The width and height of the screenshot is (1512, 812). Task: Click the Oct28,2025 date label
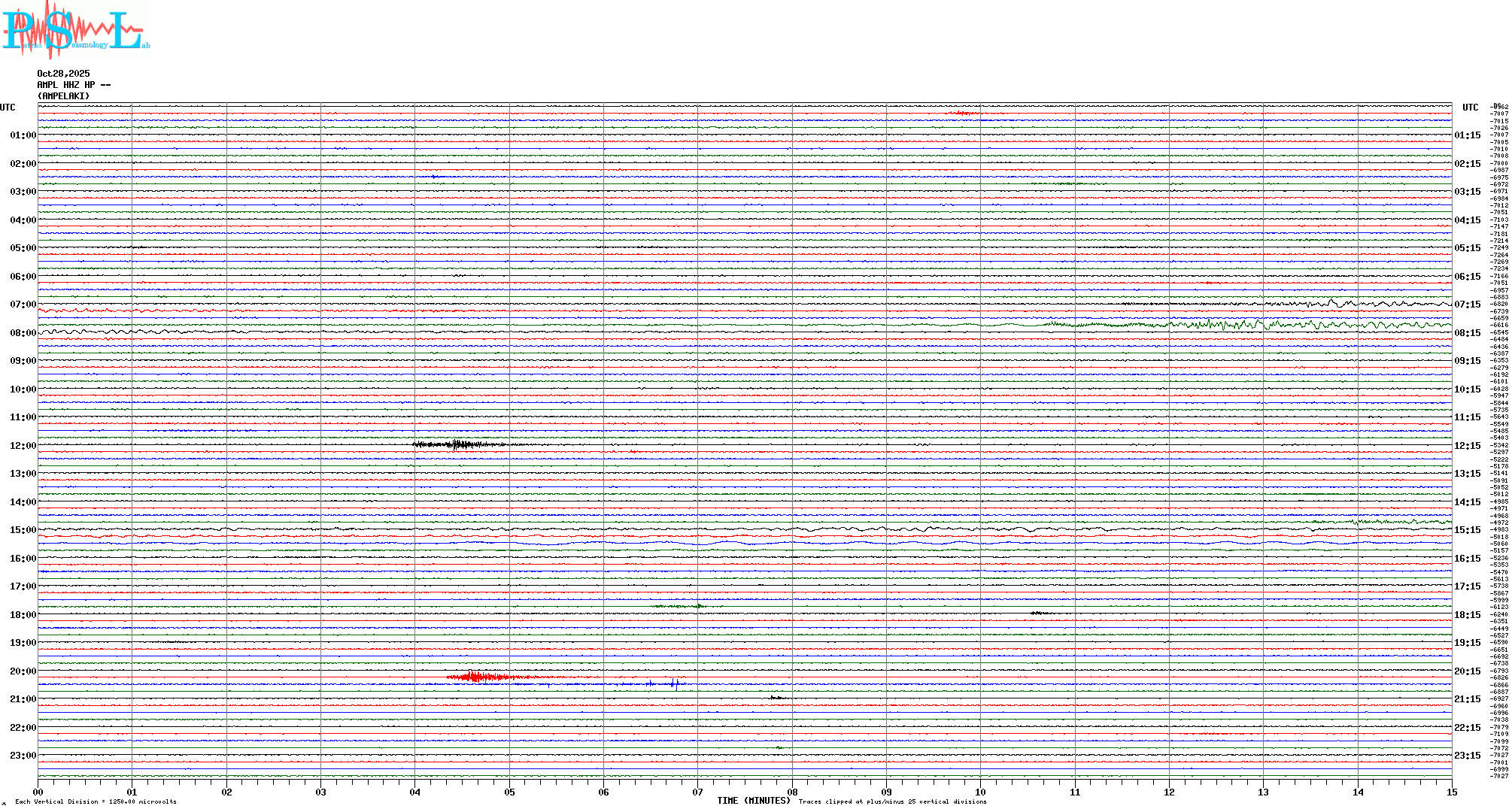click(63, 74)
